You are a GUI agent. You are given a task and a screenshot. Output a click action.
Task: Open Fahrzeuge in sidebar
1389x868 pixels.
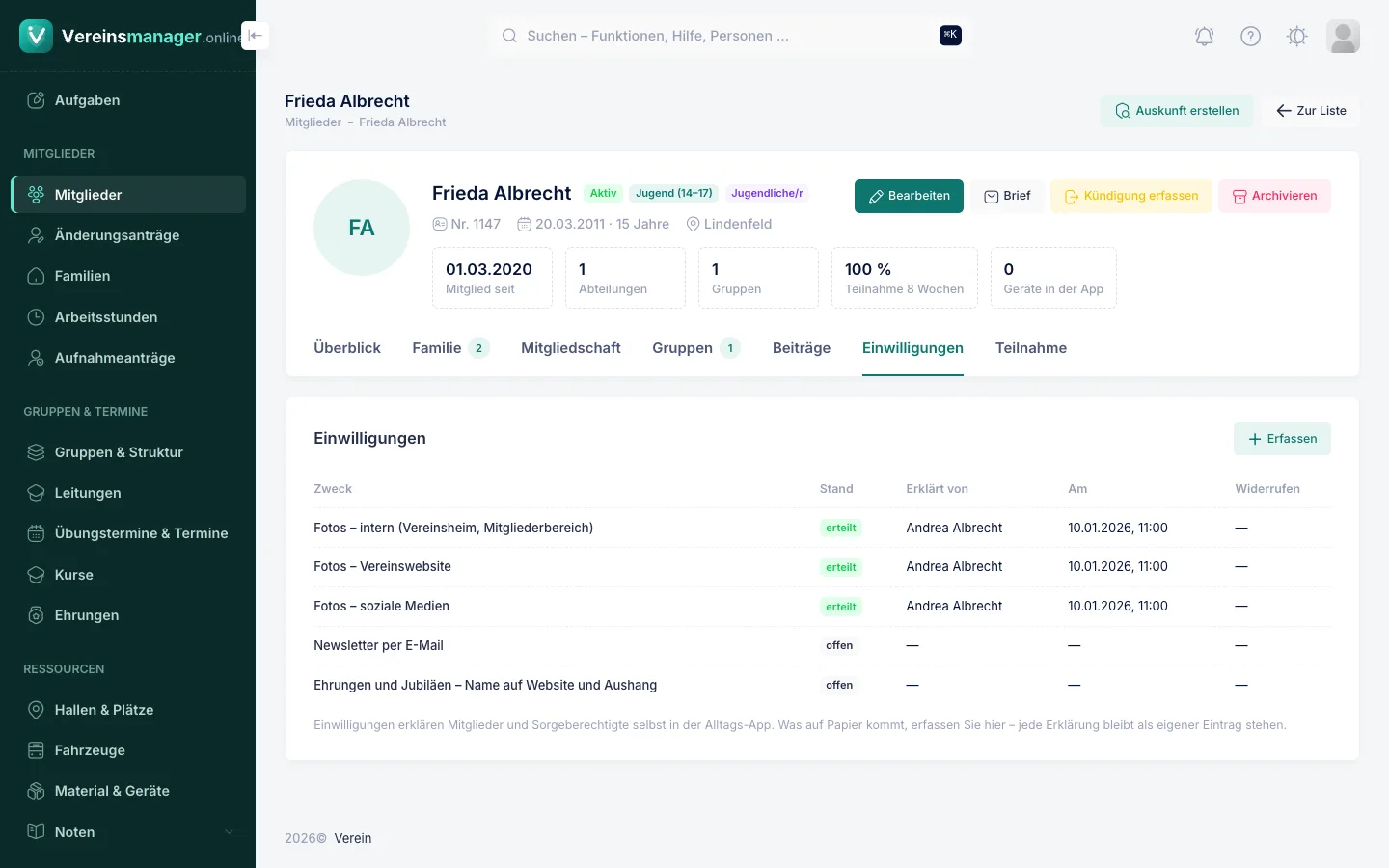pos(127,750)
